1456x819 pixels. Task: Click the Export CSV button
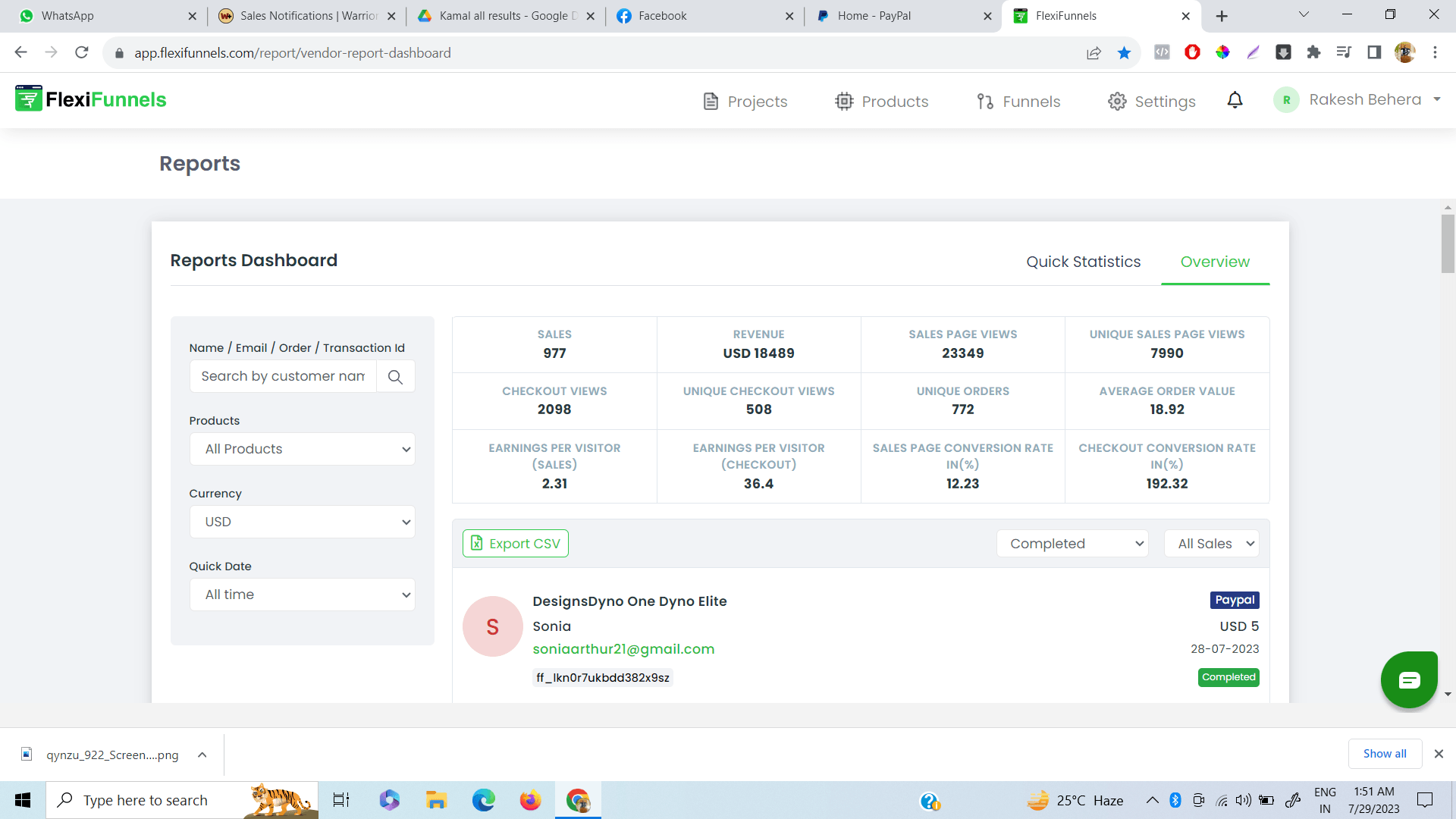pos(516,544)
